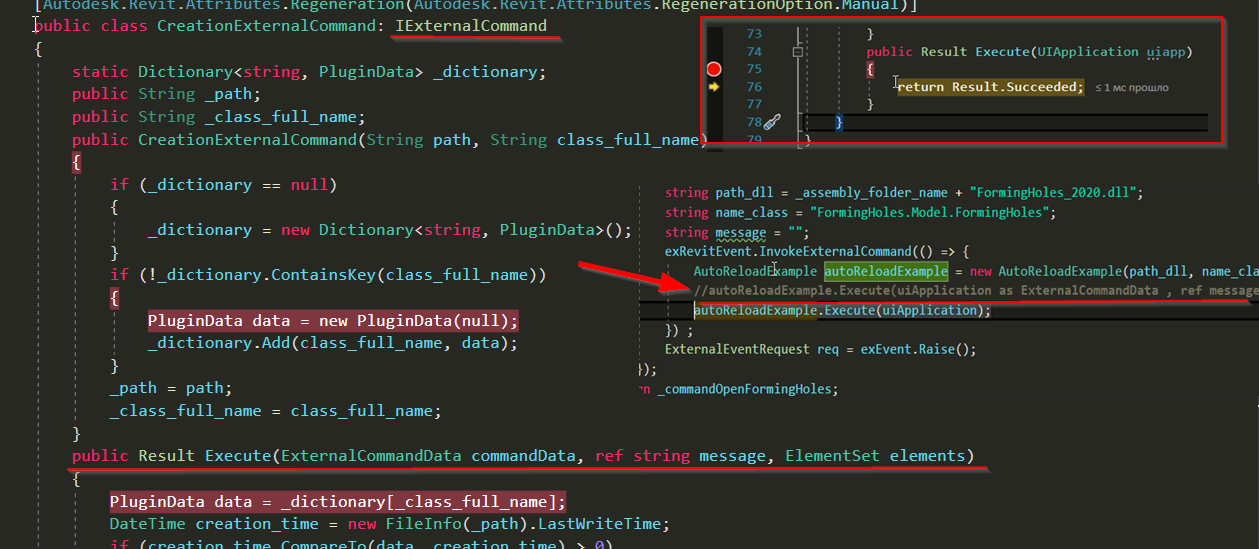
Task: Collapse the Execute method at line 74
Action: tap(797, 51)
